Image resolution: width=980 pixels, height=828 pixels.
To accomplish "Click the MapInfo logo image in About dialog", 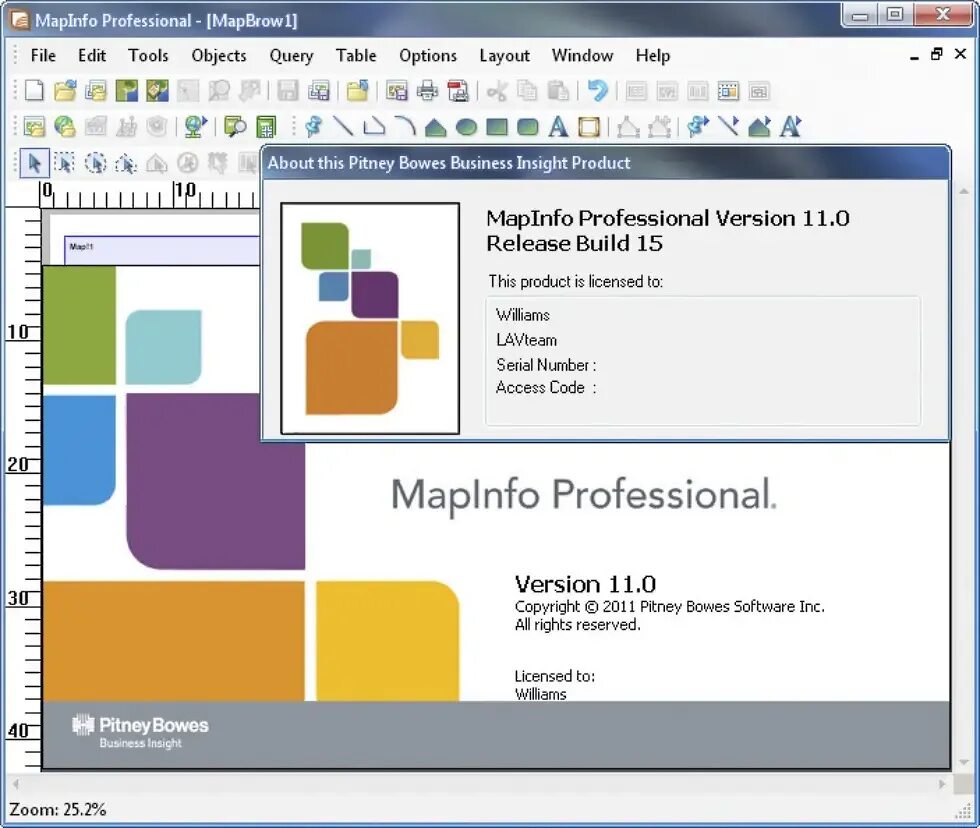I will (x=370, y=318).
